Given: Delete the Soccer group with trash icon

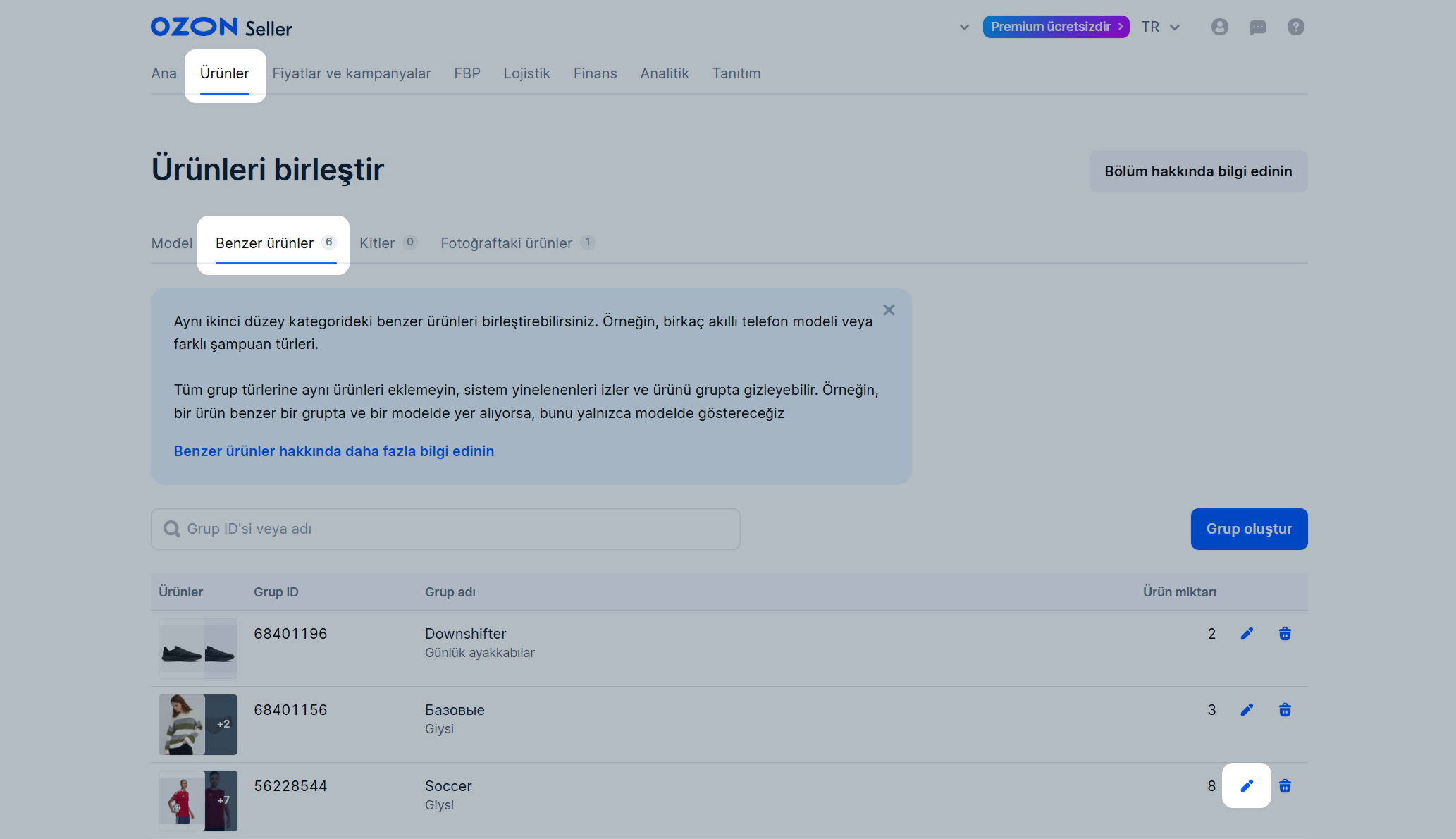Looking at the screenshot, I should click(1285, 785).
